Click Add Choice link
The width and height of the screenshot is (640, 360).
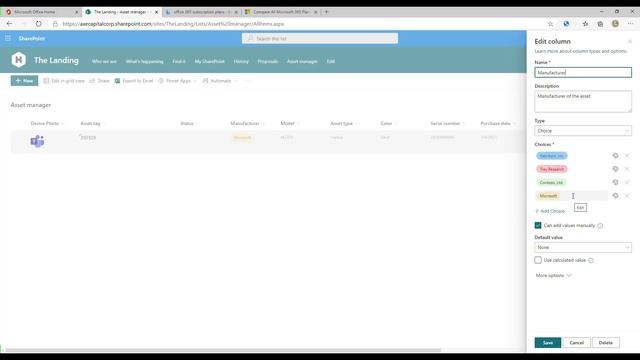pos(550,211)
